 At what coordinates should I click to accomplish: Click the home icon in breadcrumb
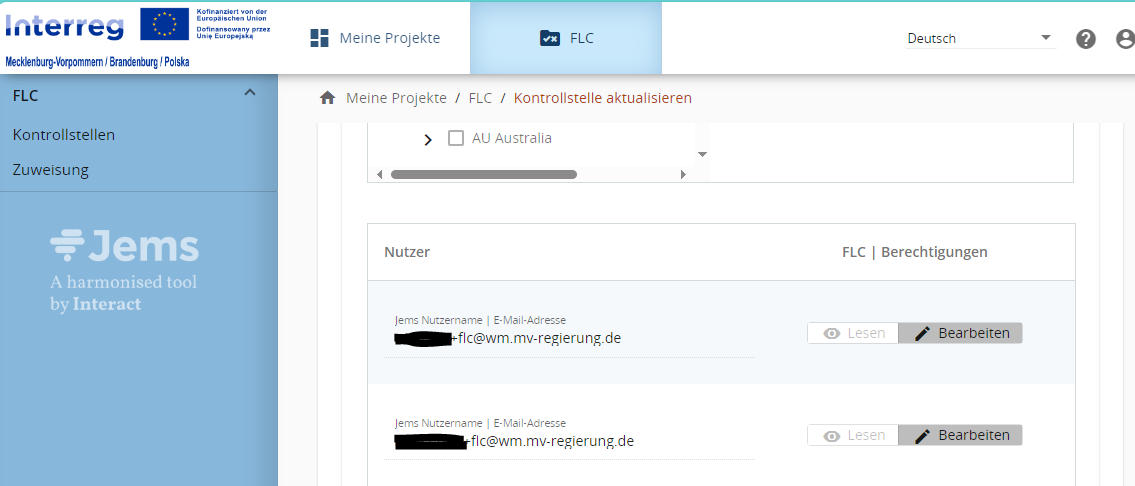pos(327,98)
